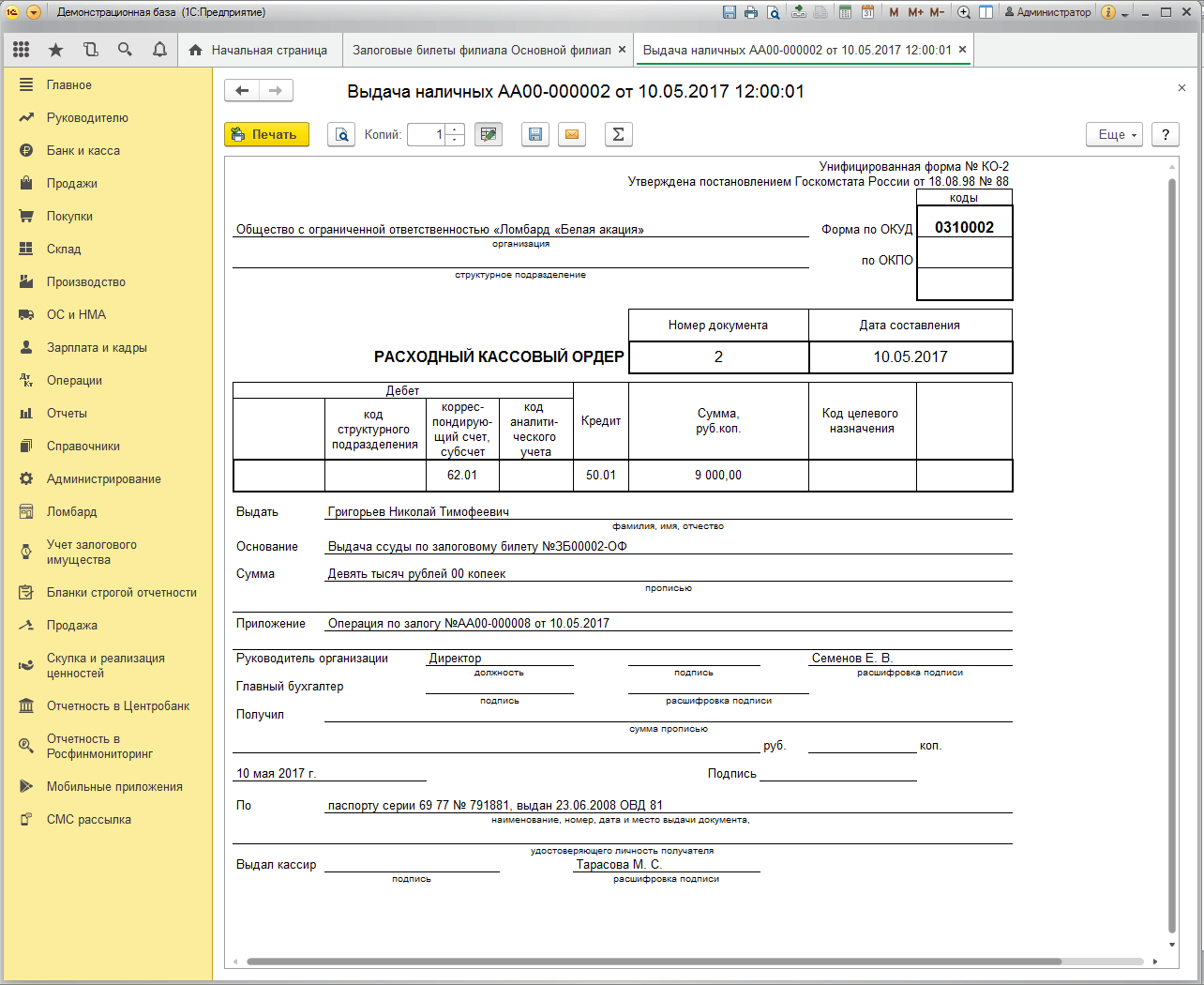Click the ОС и НМА truck icon
The height and width of the screenshot is (985, 1204).
26,314
